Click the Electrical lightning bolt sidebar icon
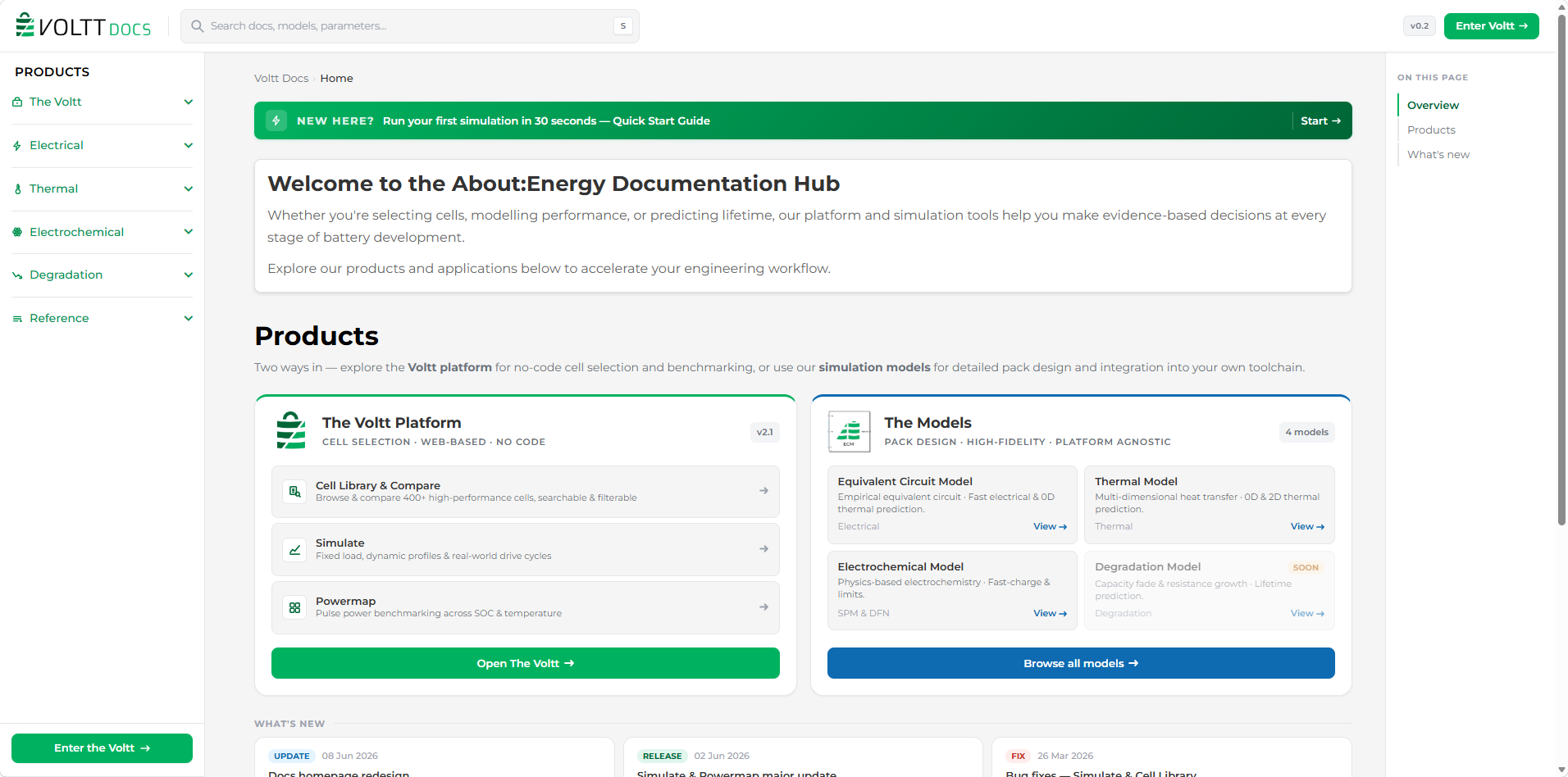 (17, 146)
